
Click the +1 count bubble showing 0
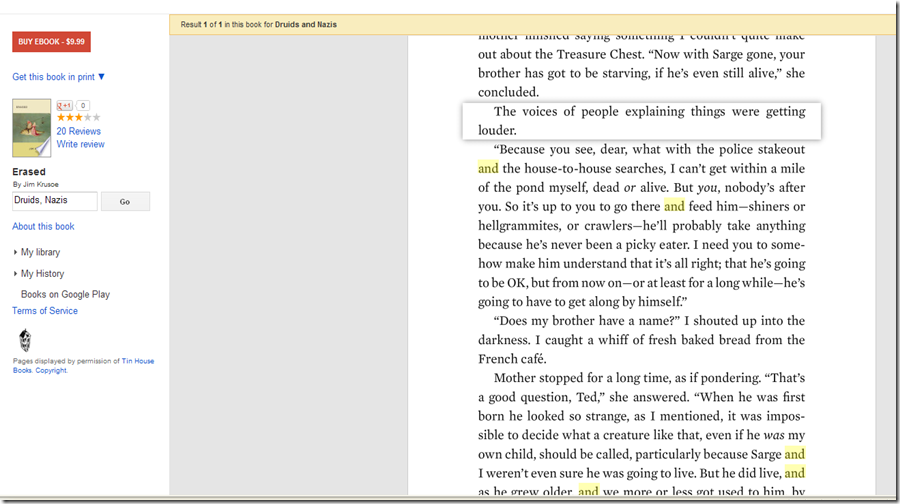(x=83, y=106)
